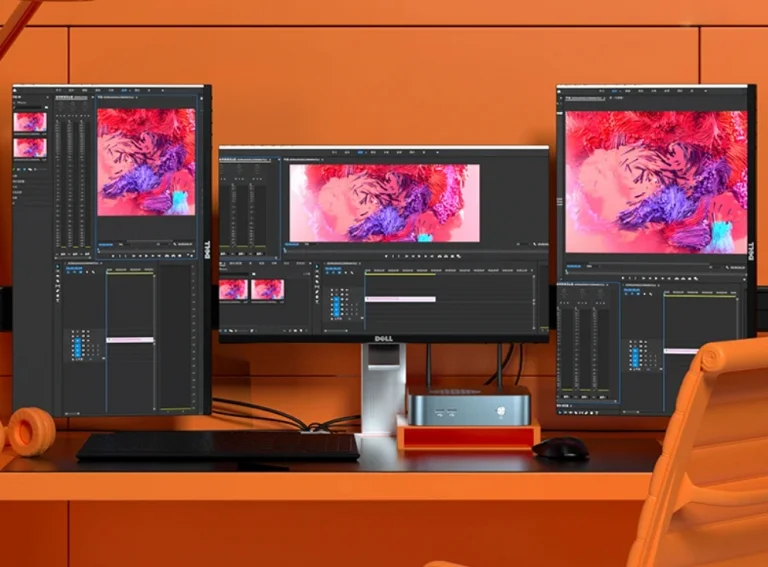The image size is (768, 567).
Task: Select the pink timeline clip on left monitor
Action: tap(130, 339)
